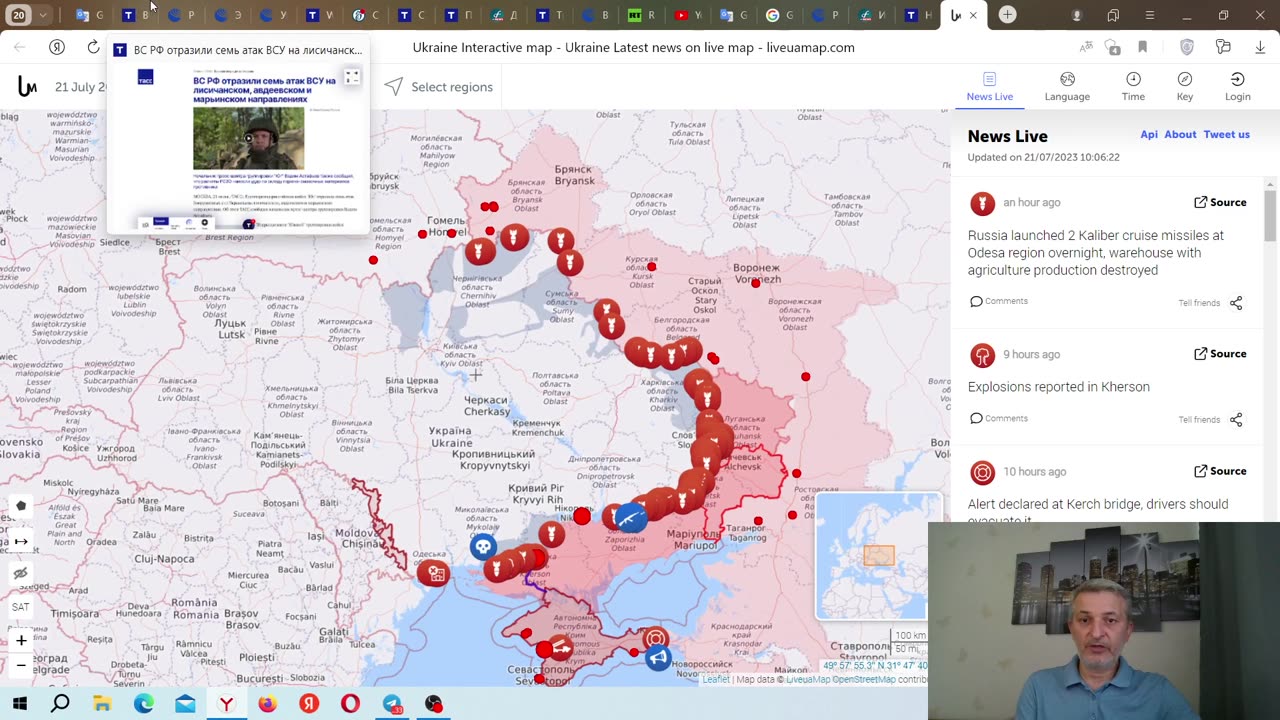This screenshot has width=1280, height=720.
Task: Click the translate page icon
Action: coord(1086,47)
